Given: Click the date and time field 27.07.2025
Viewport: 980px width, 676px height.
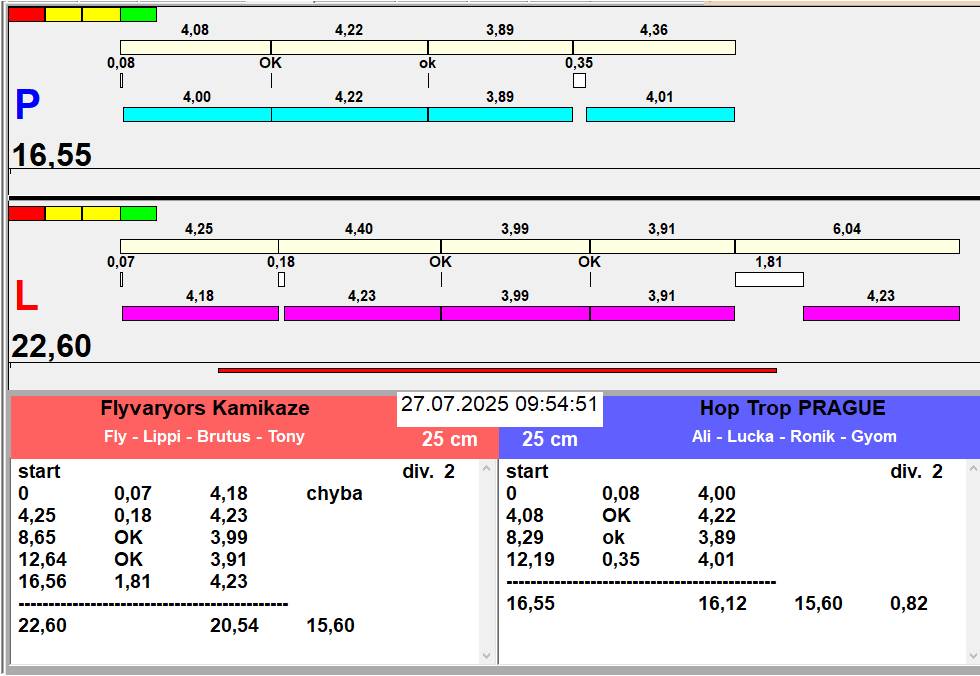Looking at the screenshot, I should pyautogui.click(x=499, y=404).
